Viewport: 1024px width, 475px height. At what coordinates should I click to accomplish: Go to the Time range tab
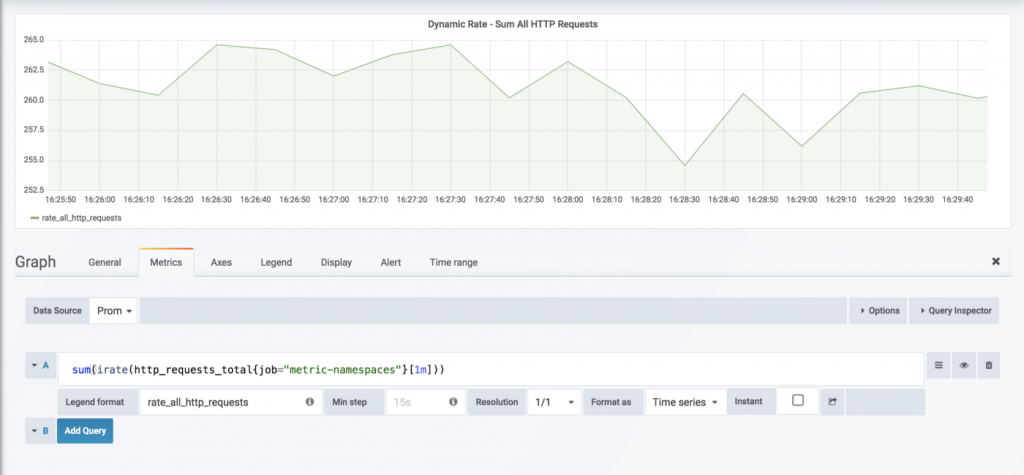tap(453, 262)
